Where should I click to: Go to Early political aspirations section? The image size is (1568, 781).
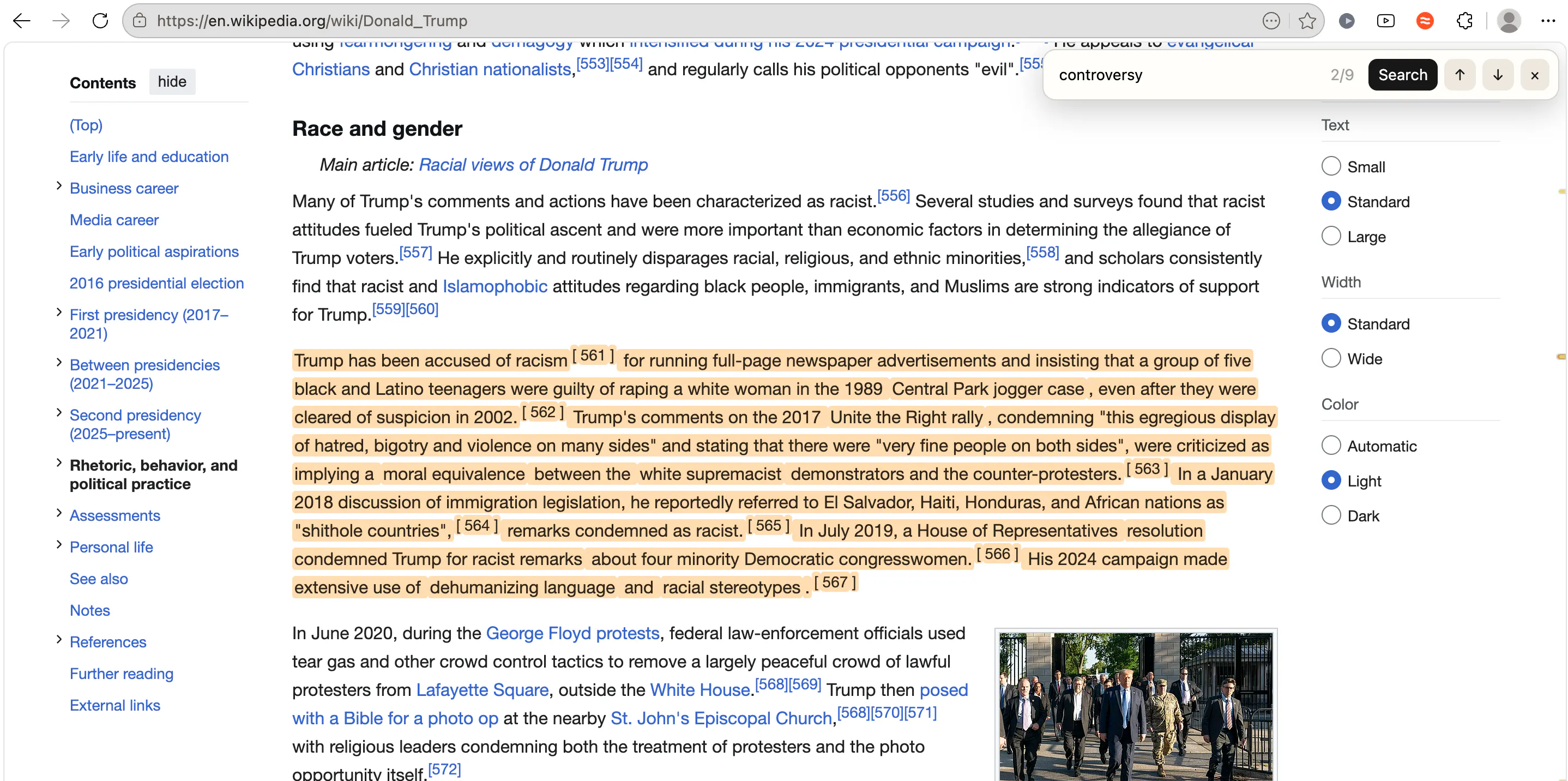tap(154, 251)
